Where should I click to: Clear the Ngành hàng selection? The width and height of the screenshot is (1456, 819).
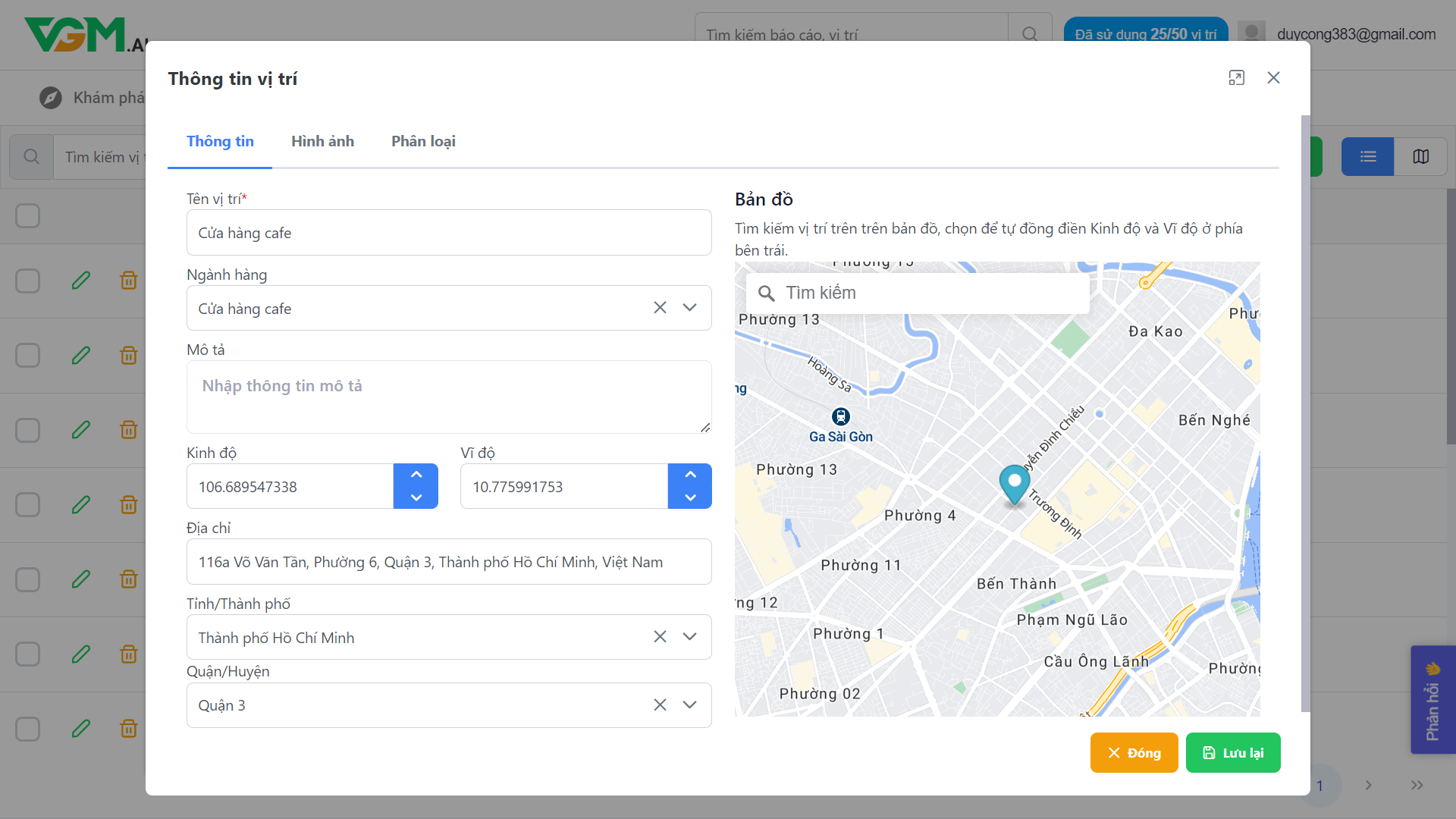[x=660, y=308]
